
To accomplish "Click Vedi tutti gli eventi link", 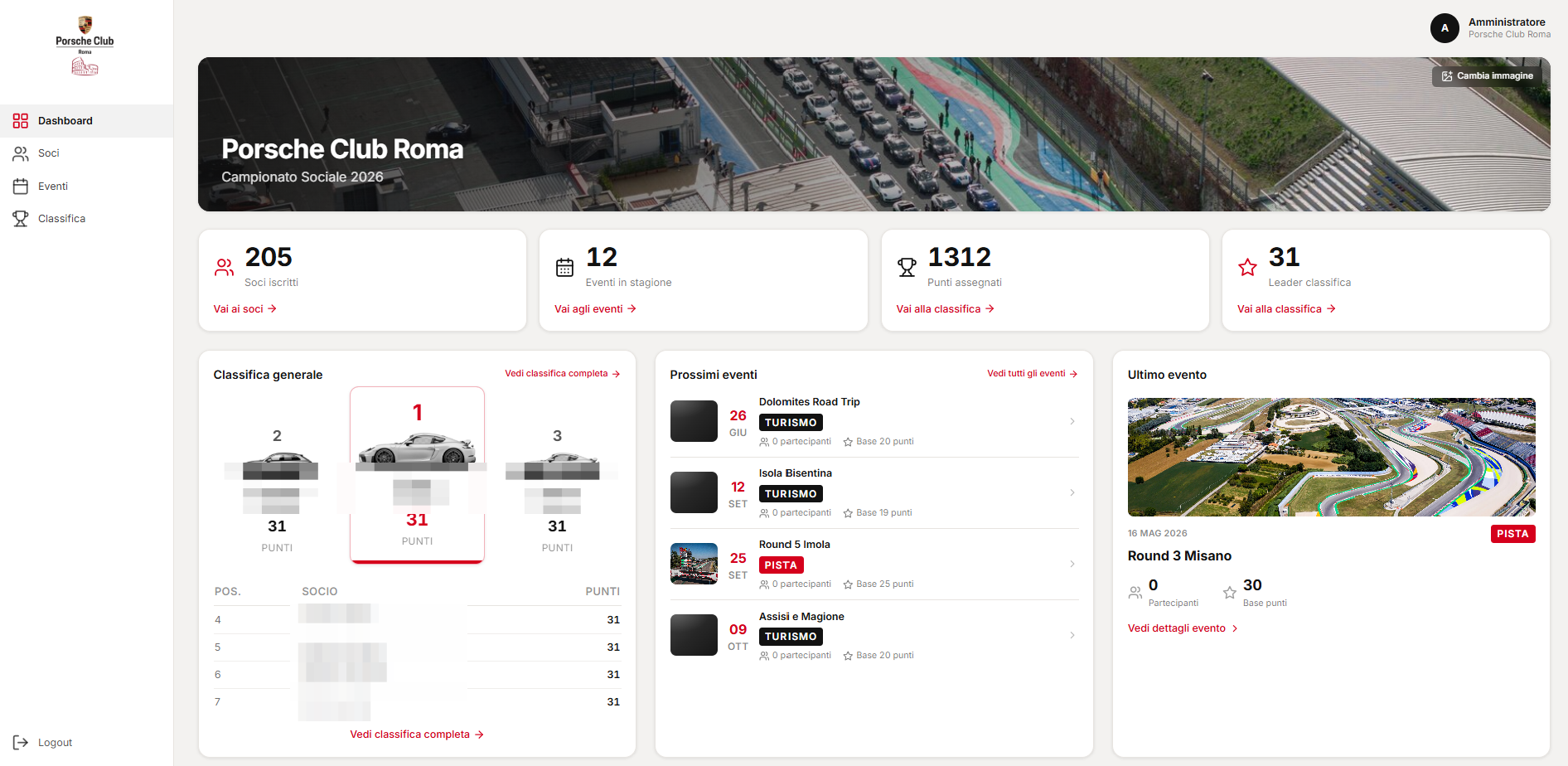I will tap(1033, 374).
